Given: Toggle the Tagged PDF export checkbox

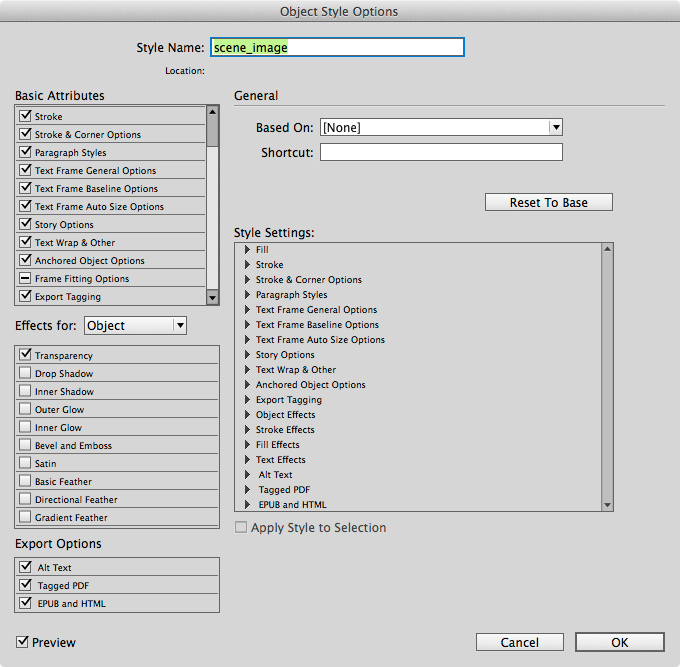Looking at the screenshot, I should pyautogui.click(x=26, y=585).
